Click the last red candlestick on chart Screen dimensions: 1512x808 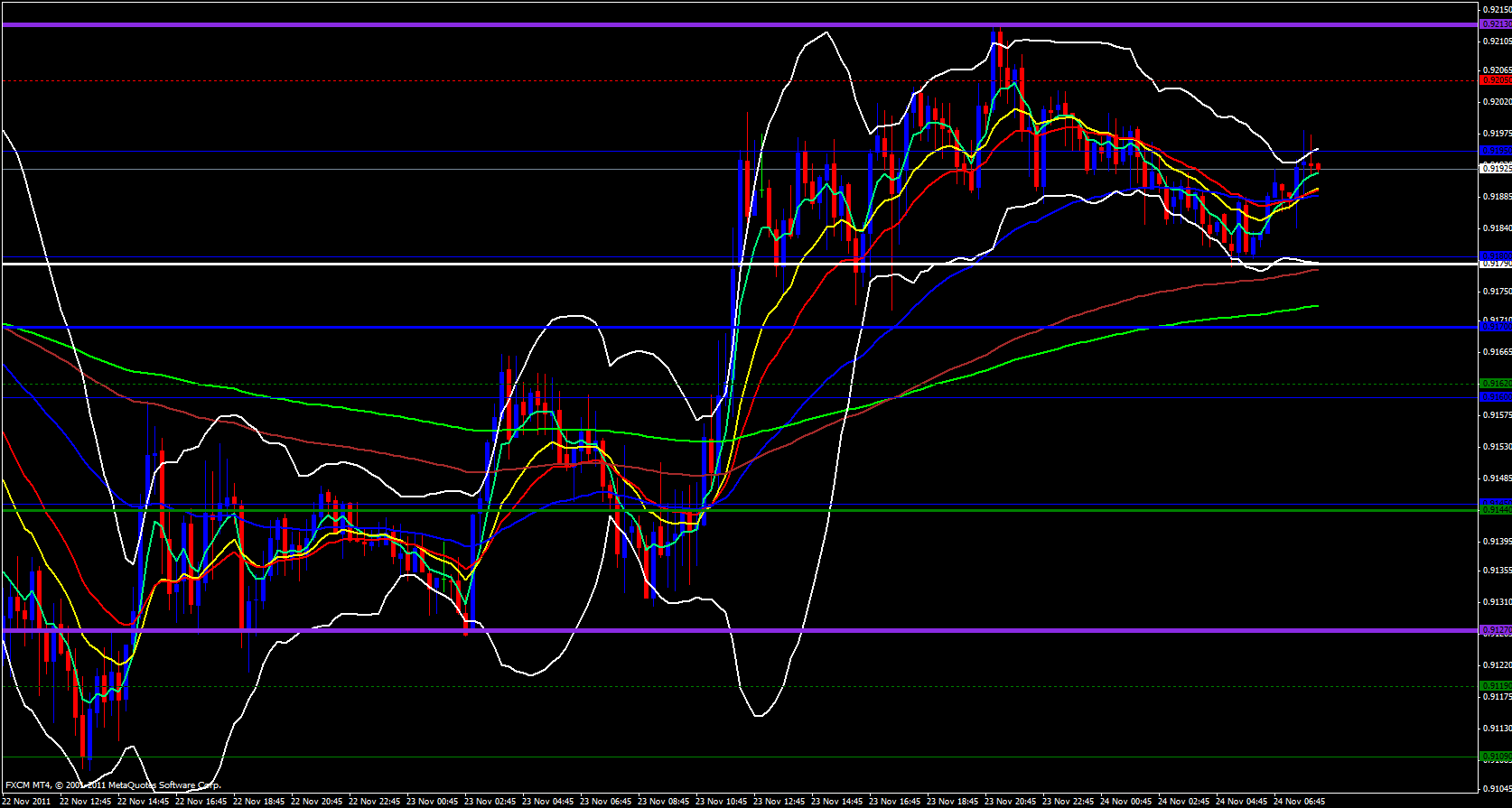point(1319,166)
